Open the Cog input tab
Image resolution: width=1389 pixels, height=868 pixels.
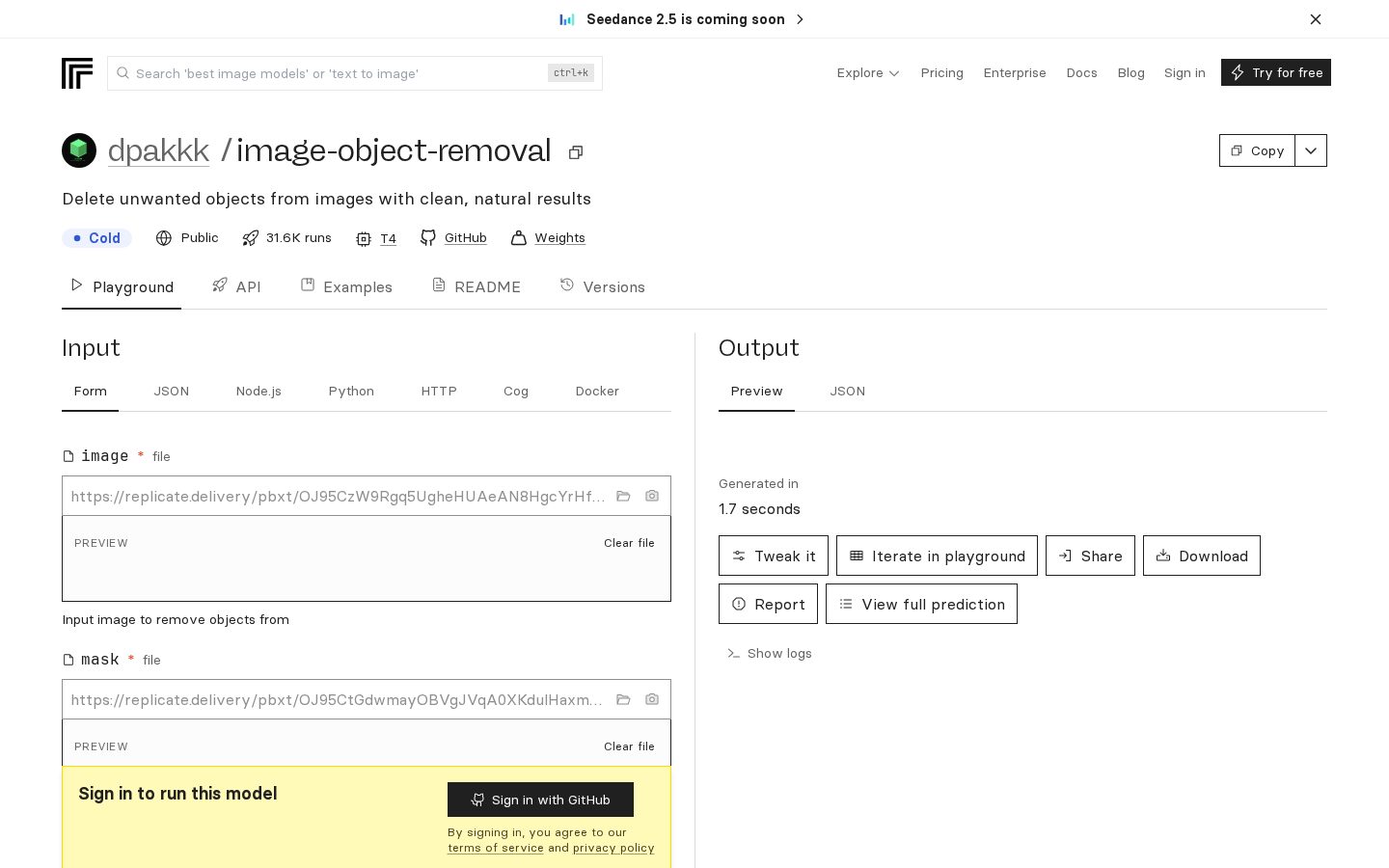pyautogui.click(x=516, y=392)
